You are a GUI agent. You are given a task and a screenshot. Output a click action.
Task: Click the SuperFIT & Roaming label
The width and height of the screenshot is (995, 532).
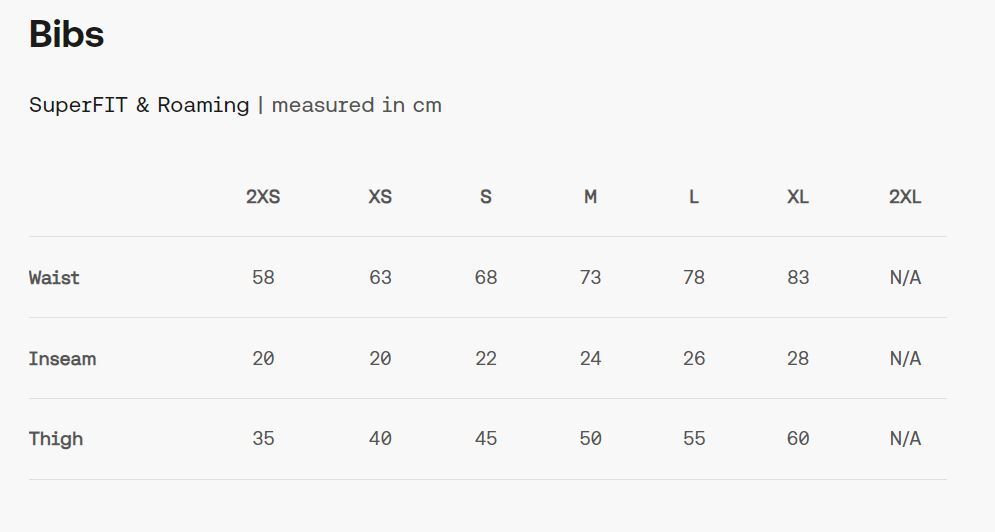pyautogui.click(x=139, y=105)
